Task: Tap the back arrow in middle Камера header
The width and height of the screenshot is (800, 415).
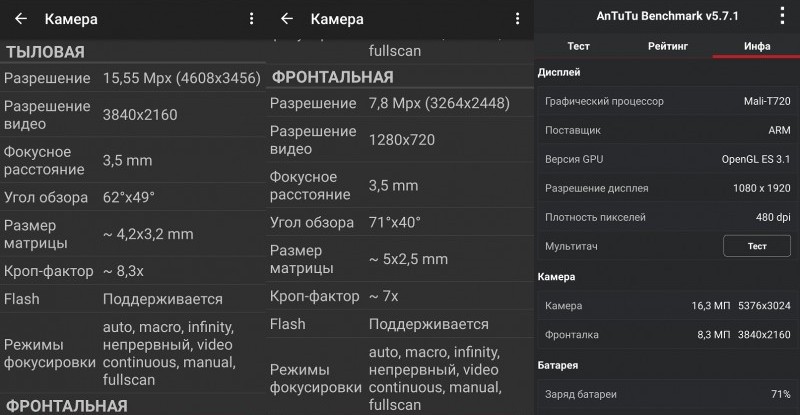Action: [286, 19]
